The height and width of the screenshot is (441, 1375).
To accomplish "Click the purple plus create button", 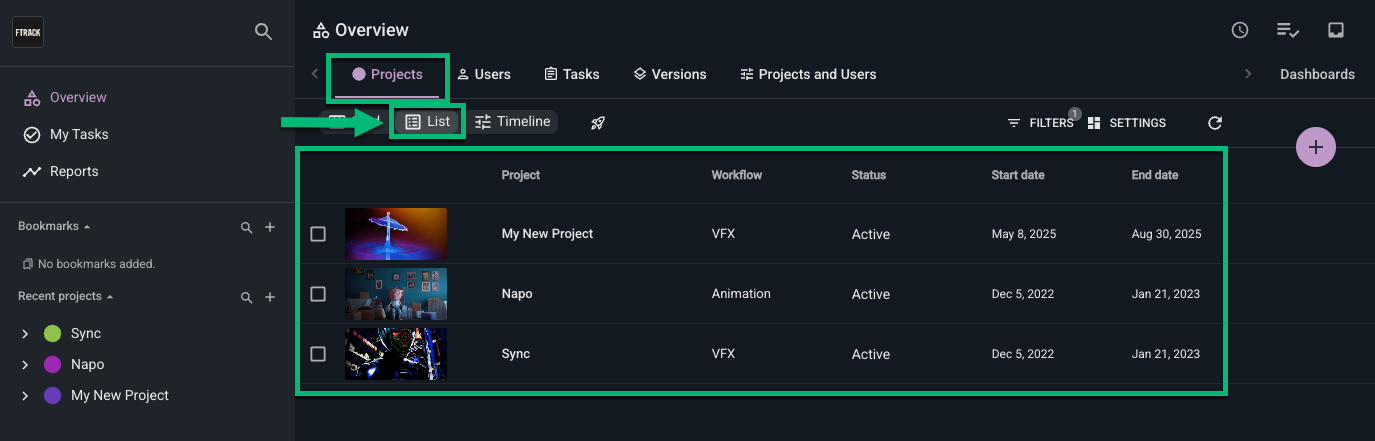I will (x=1315, y=147).
